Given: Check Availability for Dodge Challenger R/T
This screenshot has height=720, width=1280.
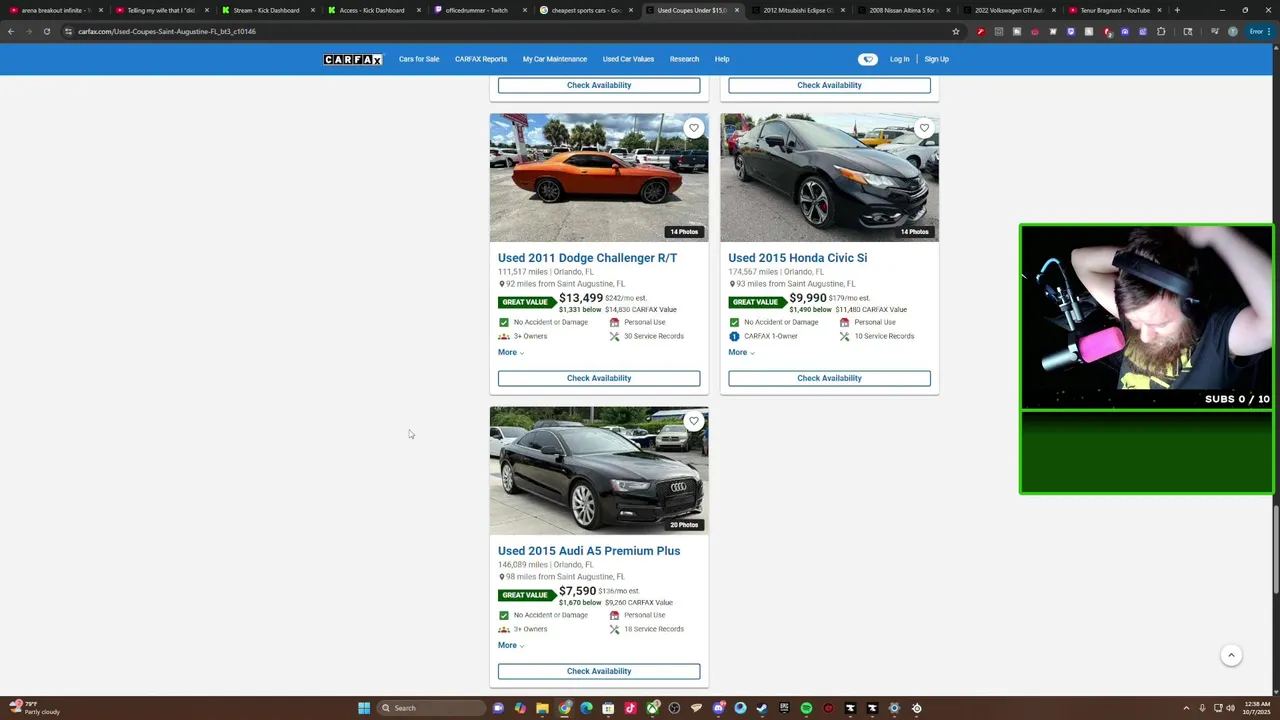Looking at the screenshot, I should click(599, 378).
